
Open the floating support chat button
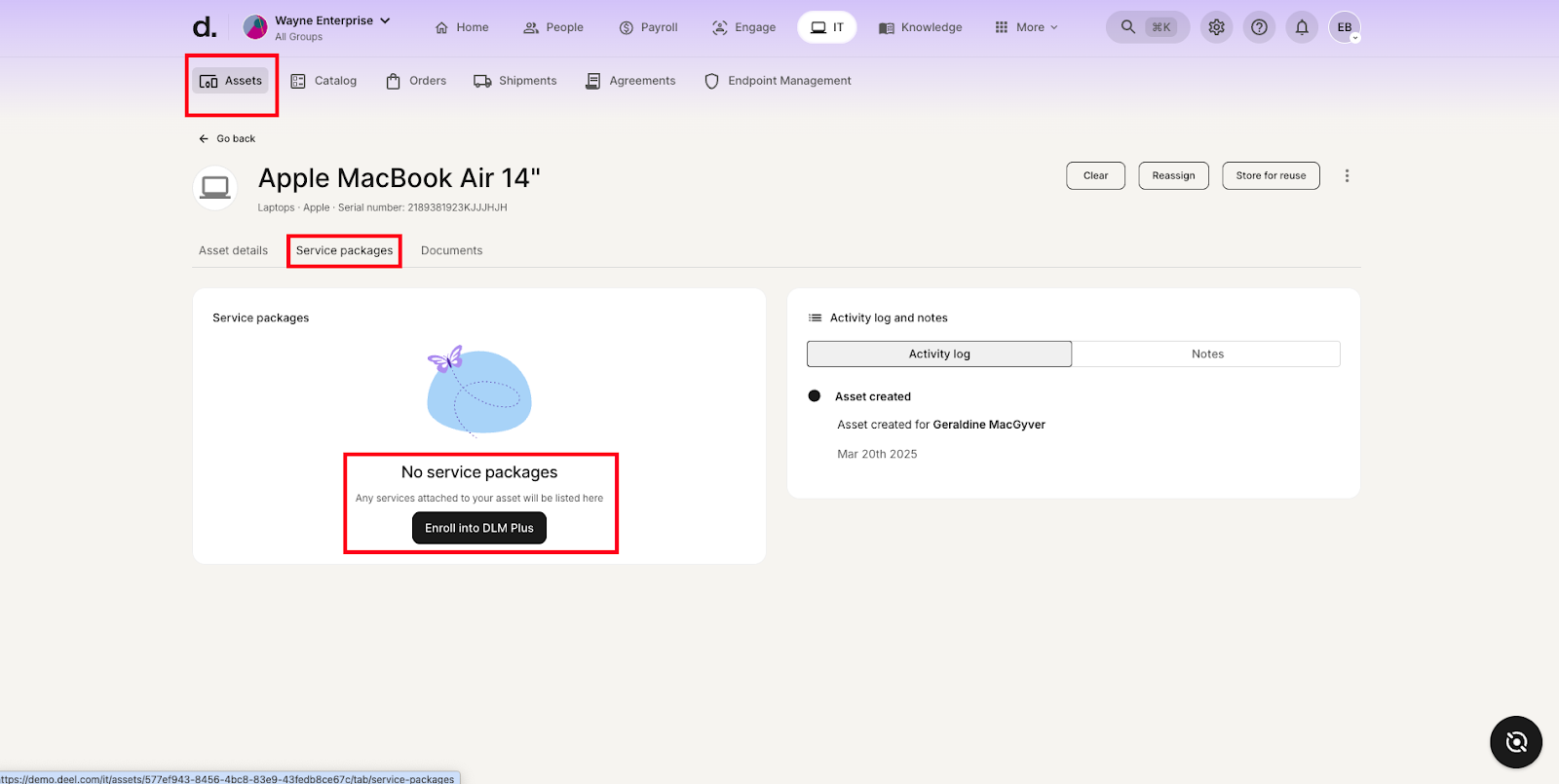coord(1516,742)
